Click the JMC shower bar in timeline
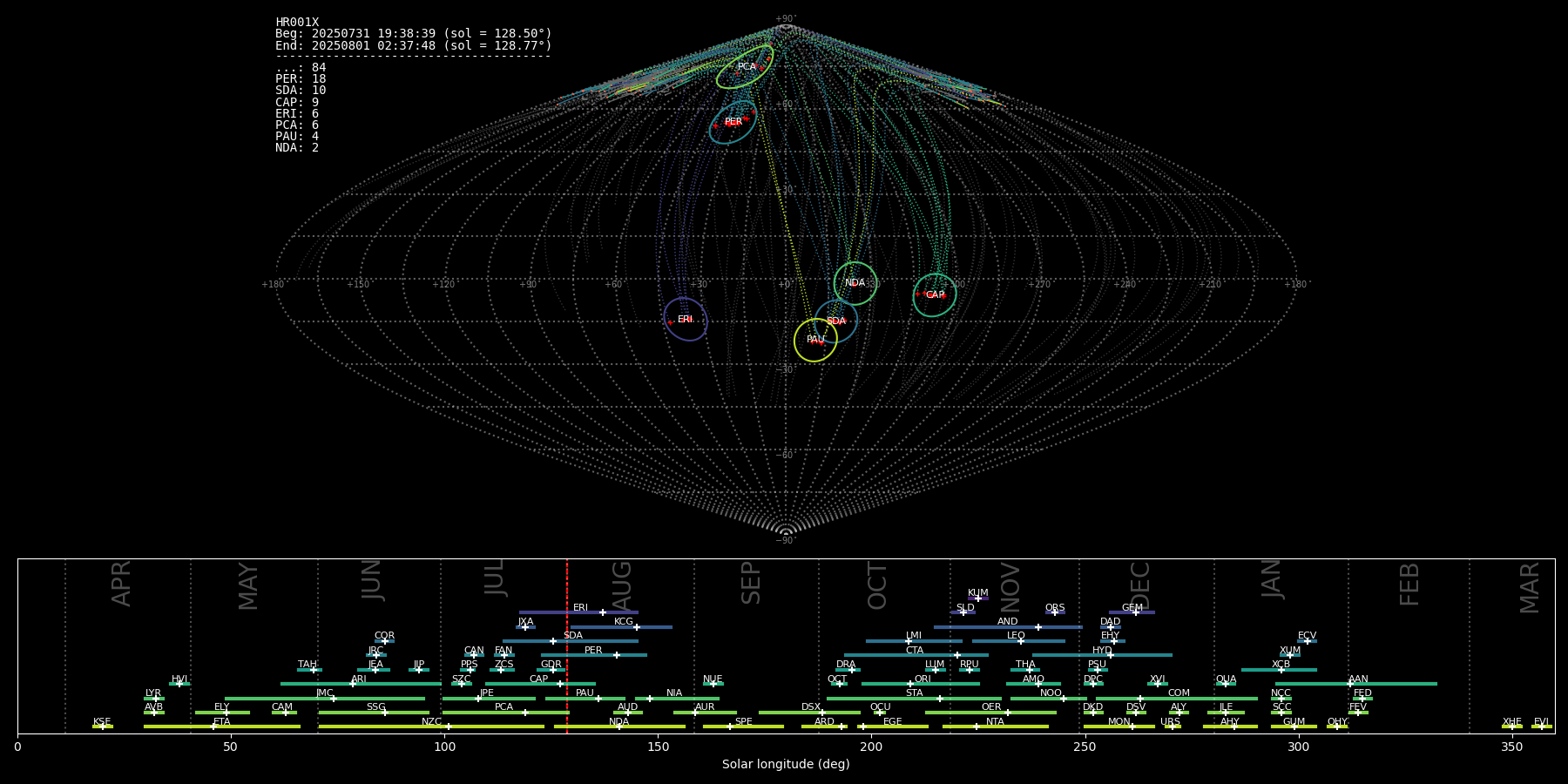The height and width of the screenshot is (784, 1568). (325, 699)
